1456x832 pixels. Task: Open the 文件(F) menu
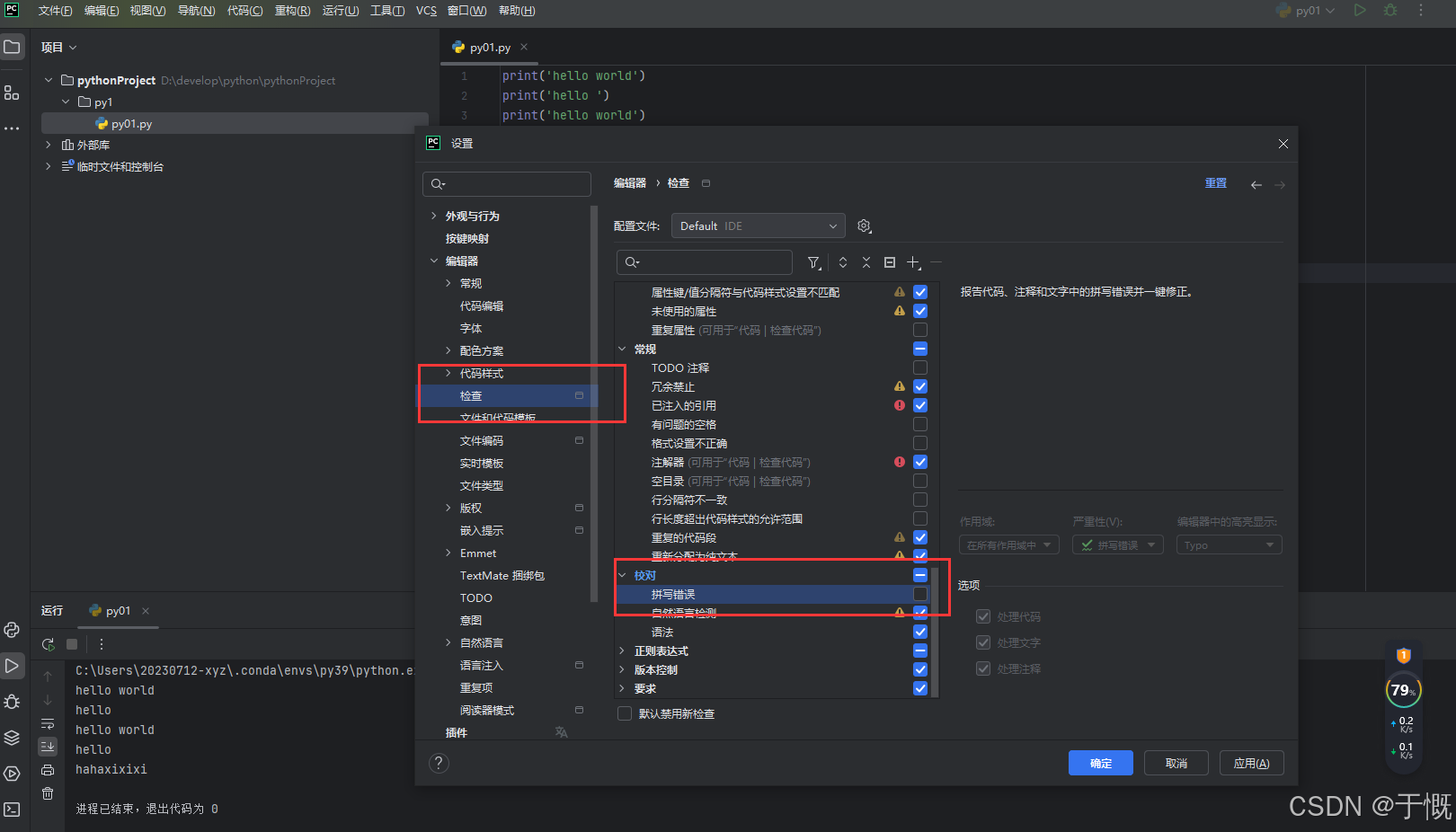tap(55, 11)
